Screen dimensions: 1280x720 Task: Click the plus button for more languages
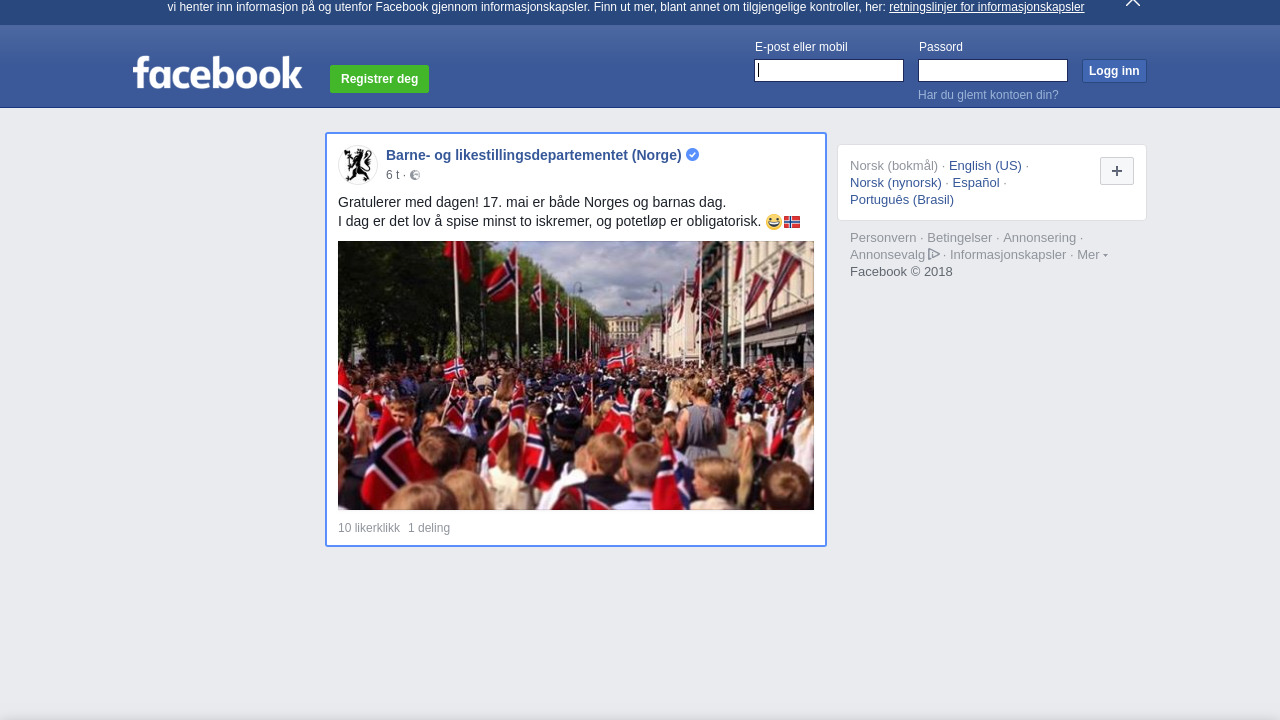tap(1116, 171)
